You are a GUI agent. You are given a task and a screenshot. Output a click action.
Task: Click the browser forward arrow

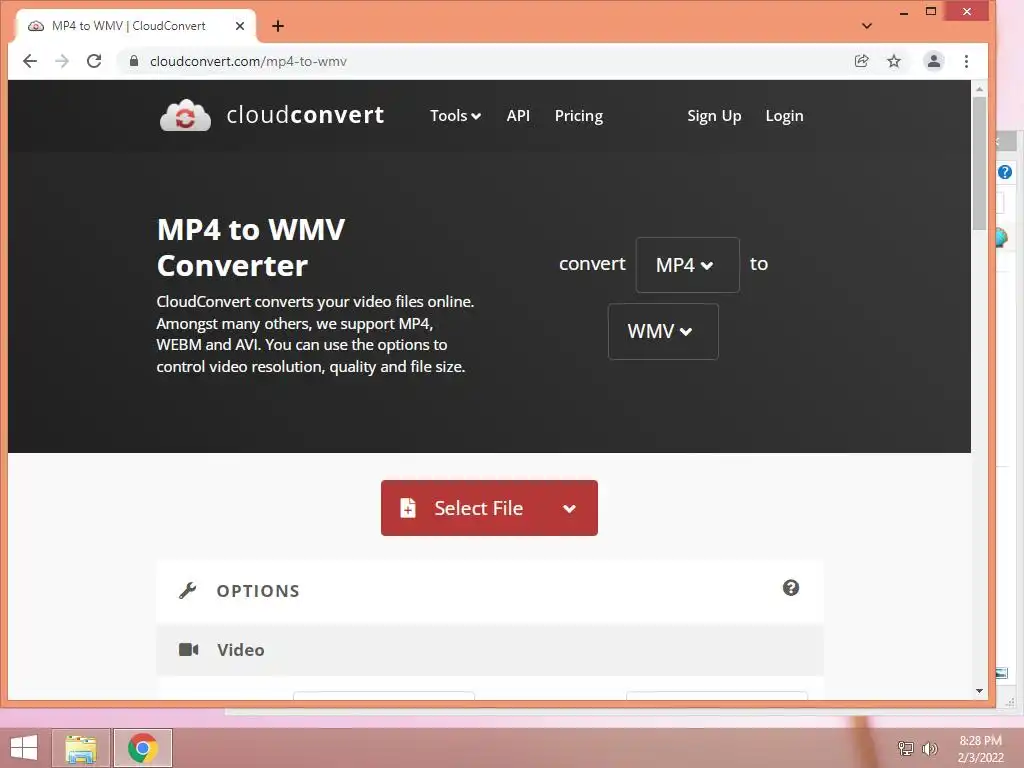(x=62, y=61)
